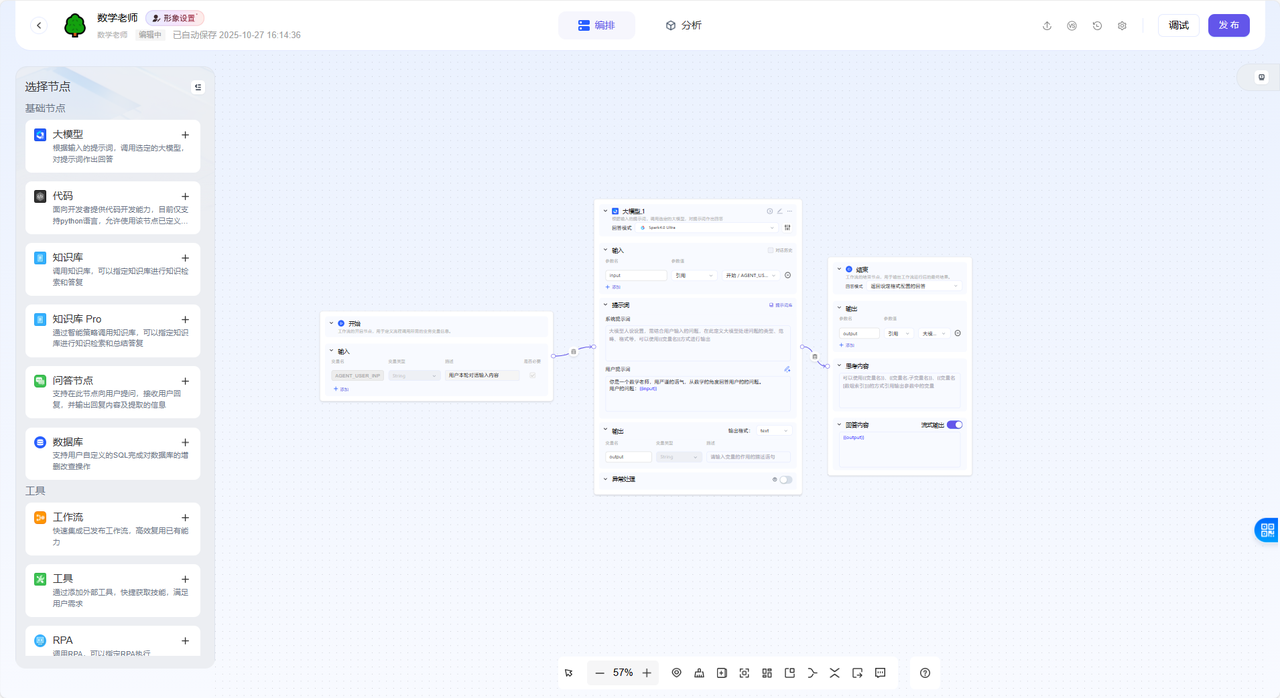Open the version history clock icon
Image resolution: width=1280 pixels, height=698 pixels.
pos(1097,26)
